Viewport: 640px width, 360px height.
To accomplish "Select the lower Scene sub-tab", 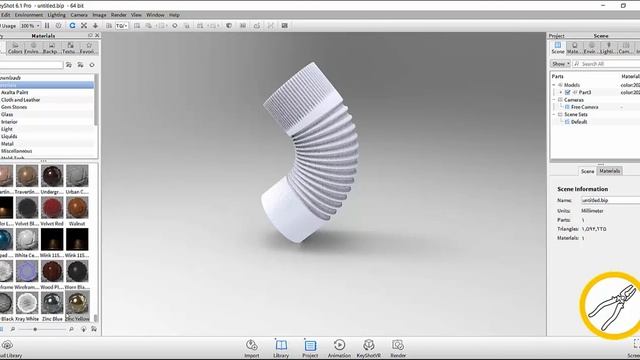I will [x=587, y=171].
